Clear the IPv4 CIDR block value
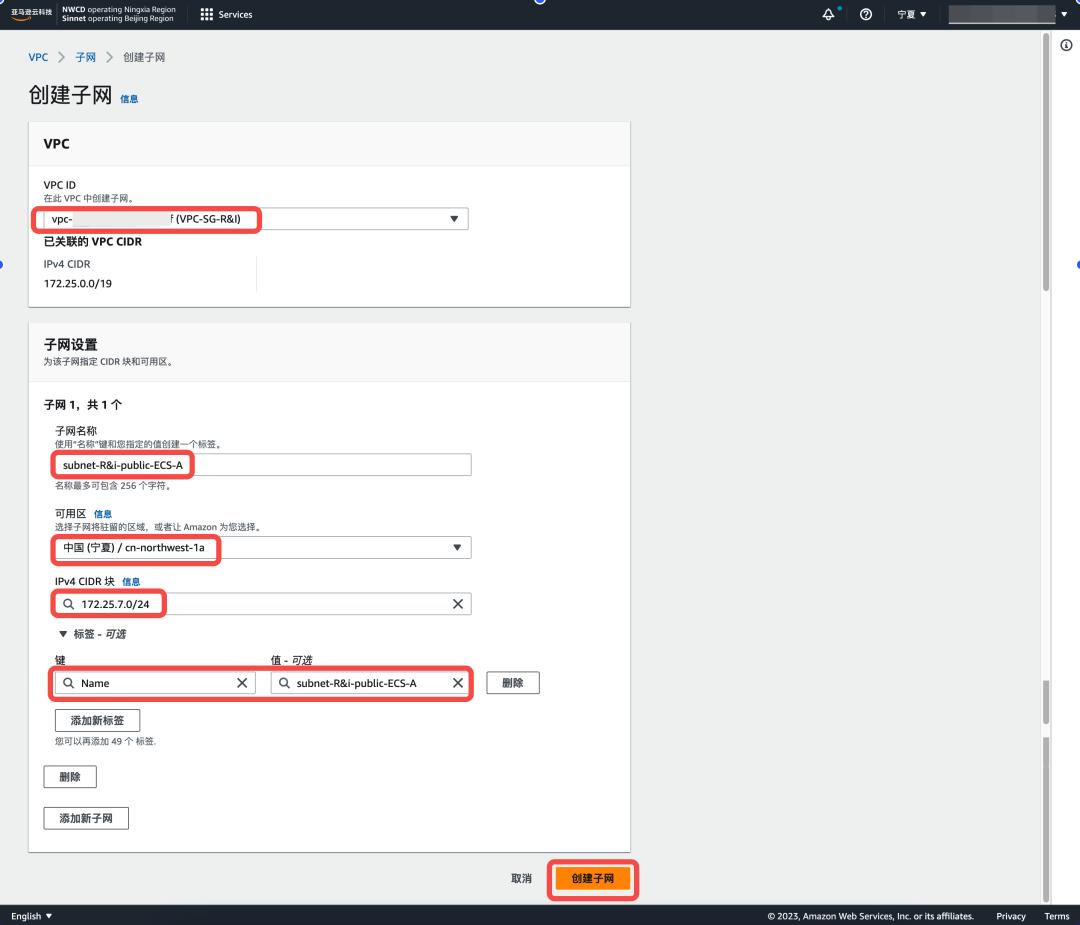Screen dimensions: 1080x925 pyautogui.click(x=457, y=604)
